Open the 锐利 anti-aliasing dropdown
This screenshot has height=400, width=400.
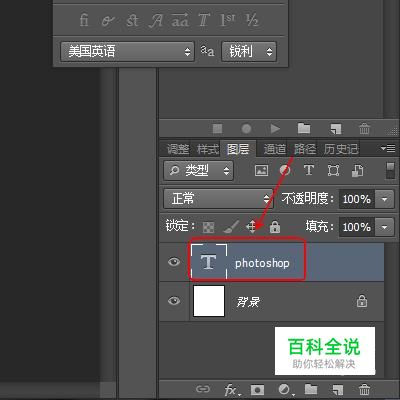249,51
